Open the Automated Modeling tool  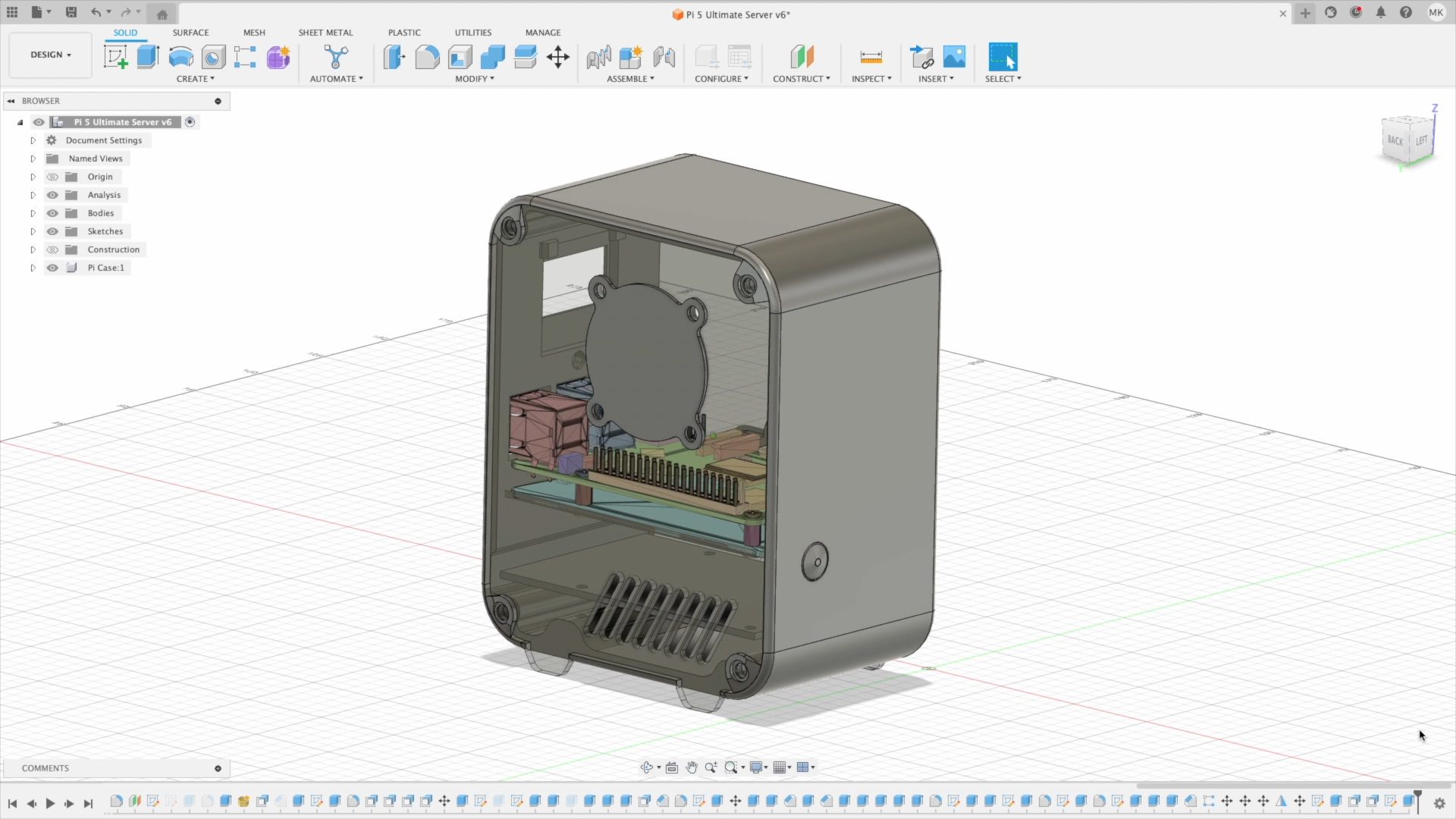[335, 57]
